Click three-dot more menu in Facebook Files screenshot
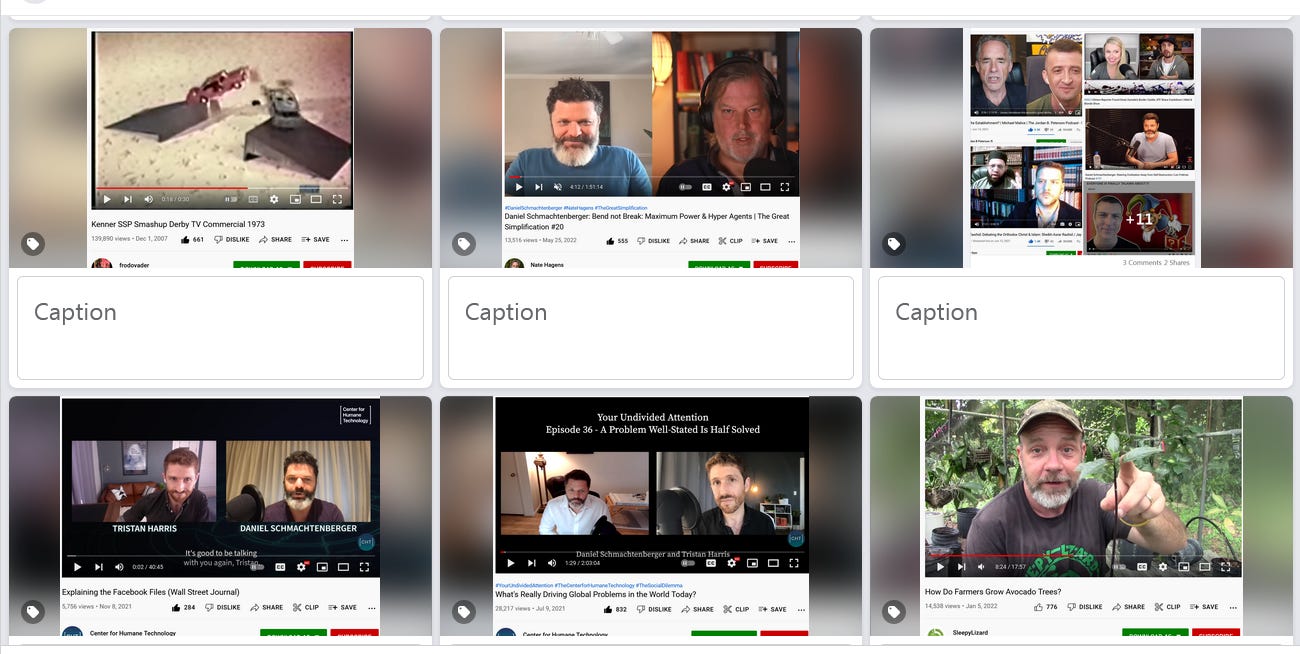 [x=371, y=607]
